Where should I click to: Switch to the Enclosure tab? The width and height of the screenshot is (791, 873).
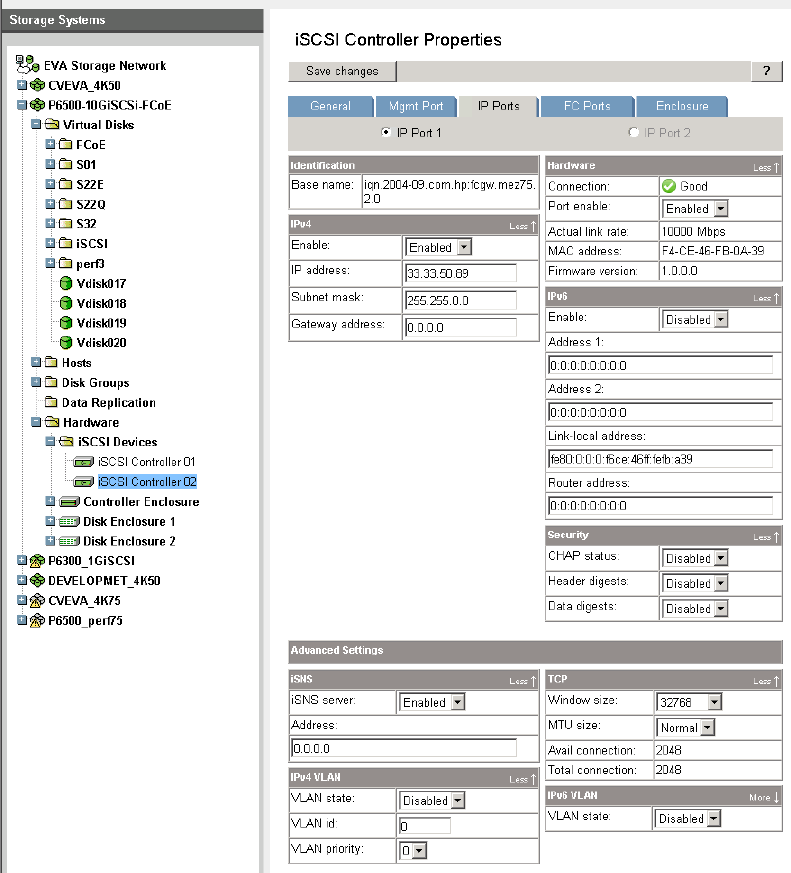(x=682, y=106)
